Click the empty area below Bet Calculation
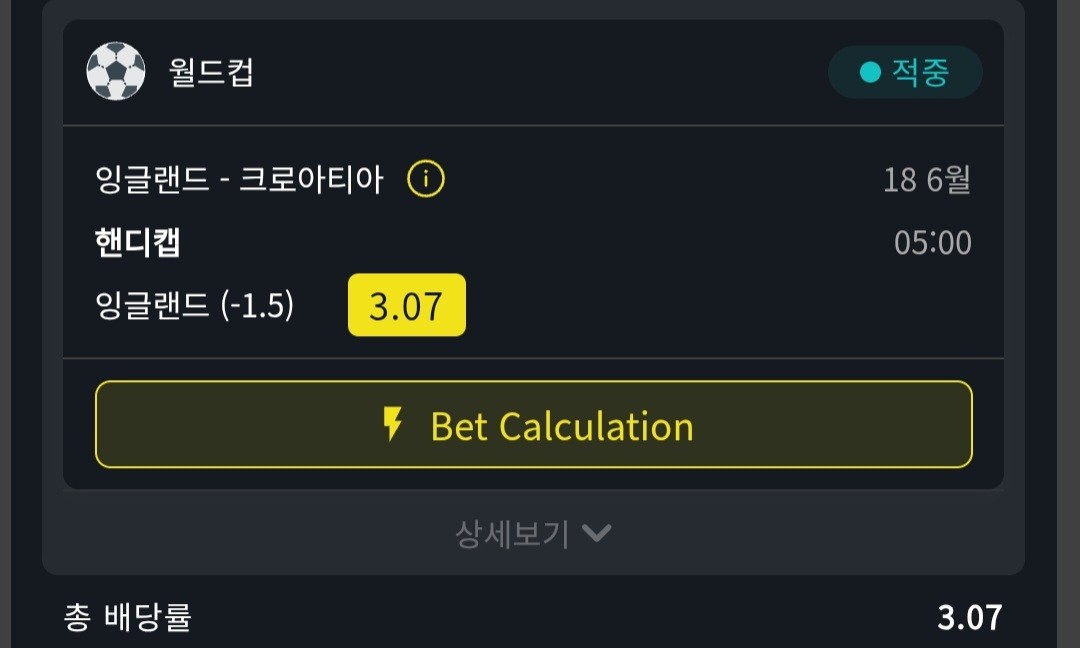 pyautogui.click(x=534, y=479)
